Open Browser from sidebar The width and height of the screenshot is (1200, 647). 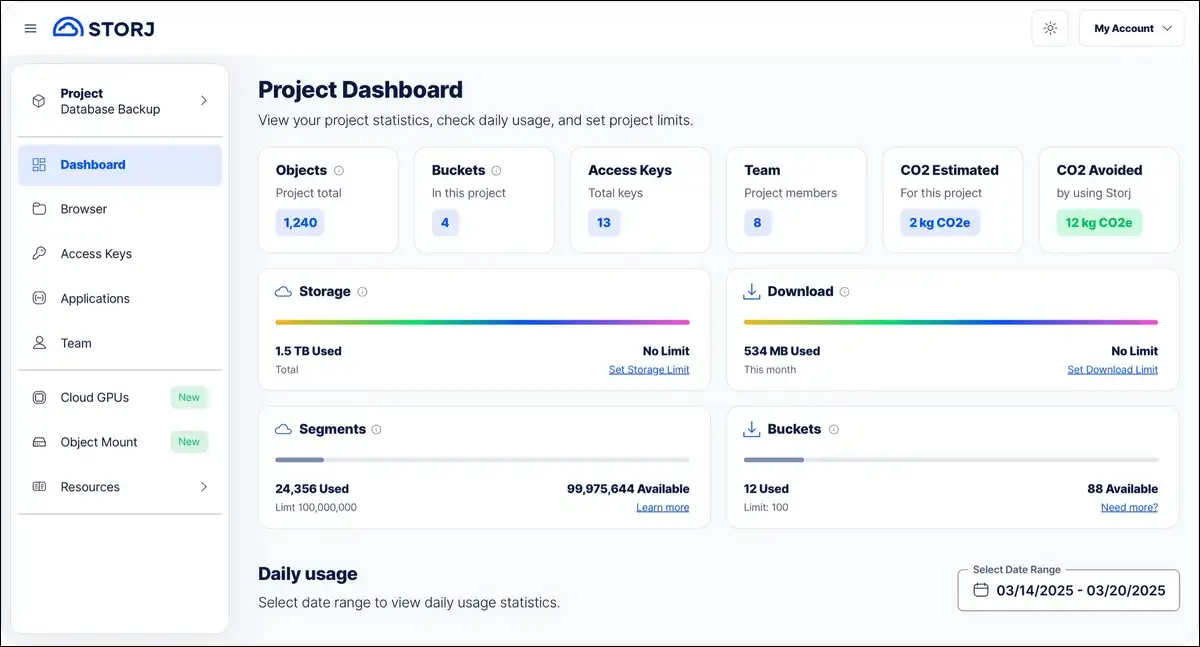coord(120,209)
